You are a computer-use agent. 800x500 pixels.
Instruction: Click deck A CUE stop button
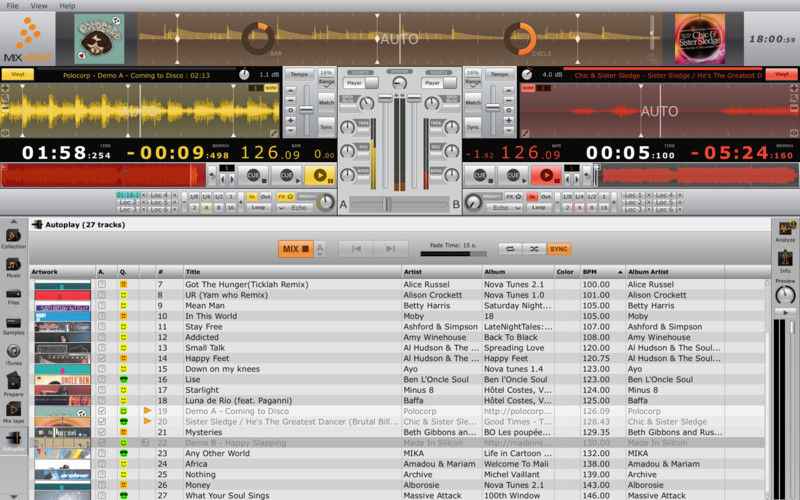click(x=254, y=176)
